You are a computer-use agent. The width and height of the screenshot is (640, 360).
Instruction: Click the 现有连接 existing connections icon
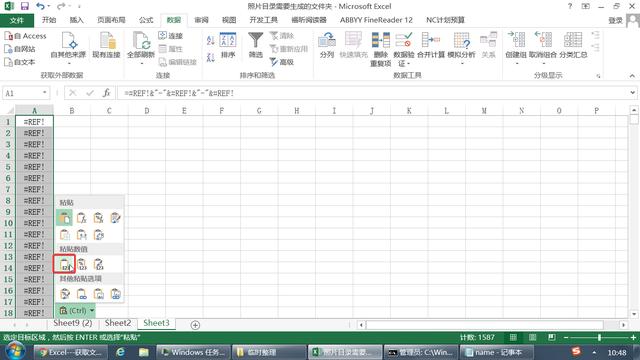point(106,46)
